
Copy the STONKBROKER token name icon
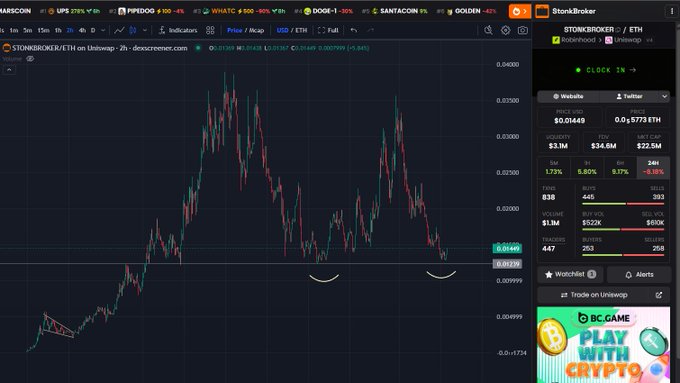tap(618, 30)
